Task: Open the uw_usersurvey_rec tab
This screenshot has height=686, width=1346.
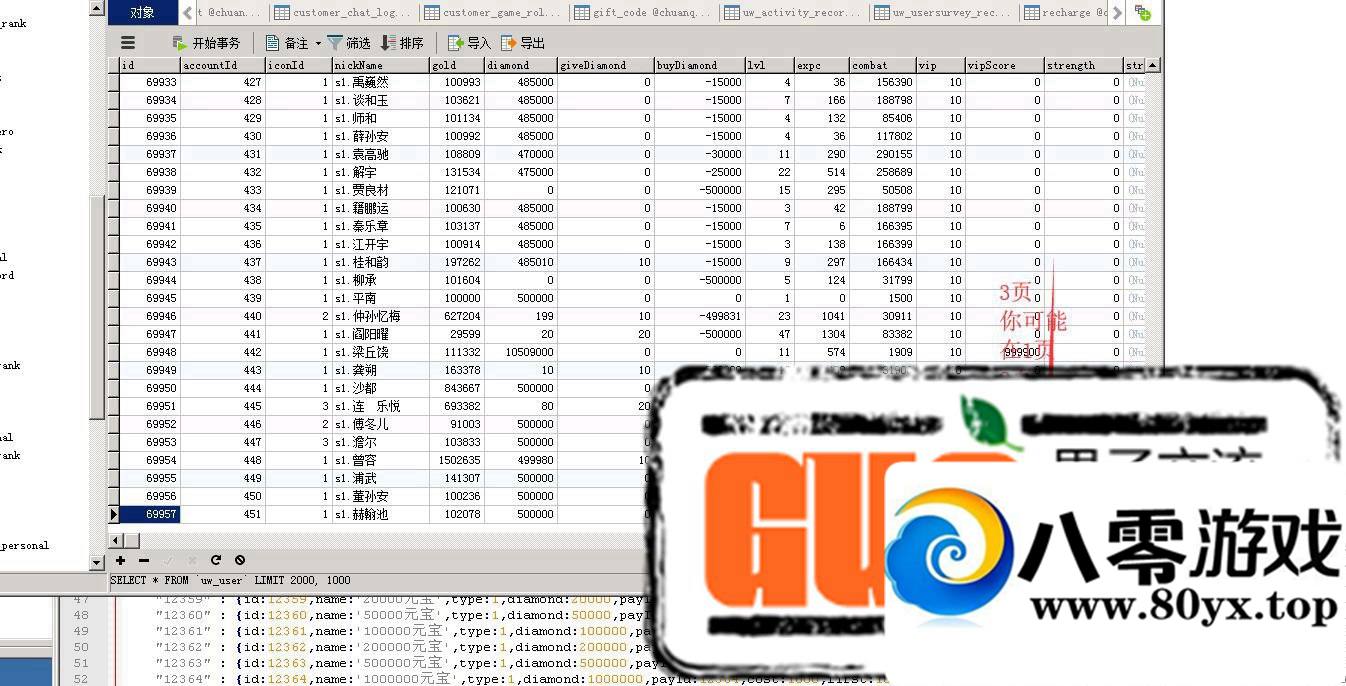Action: [x=945, y=13]
